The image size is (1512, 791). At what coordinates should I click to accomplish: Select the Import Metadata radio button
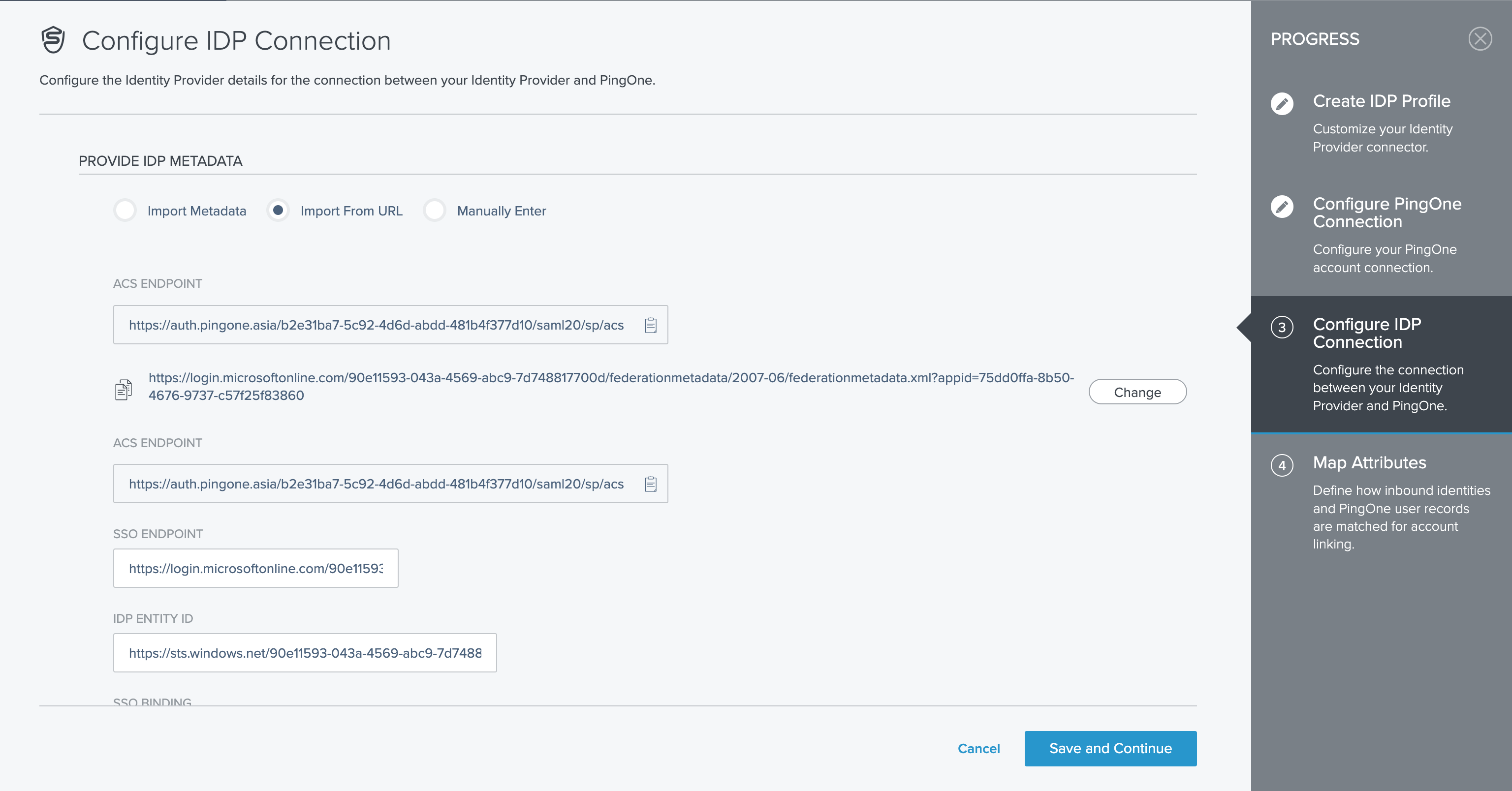(125, 210)
